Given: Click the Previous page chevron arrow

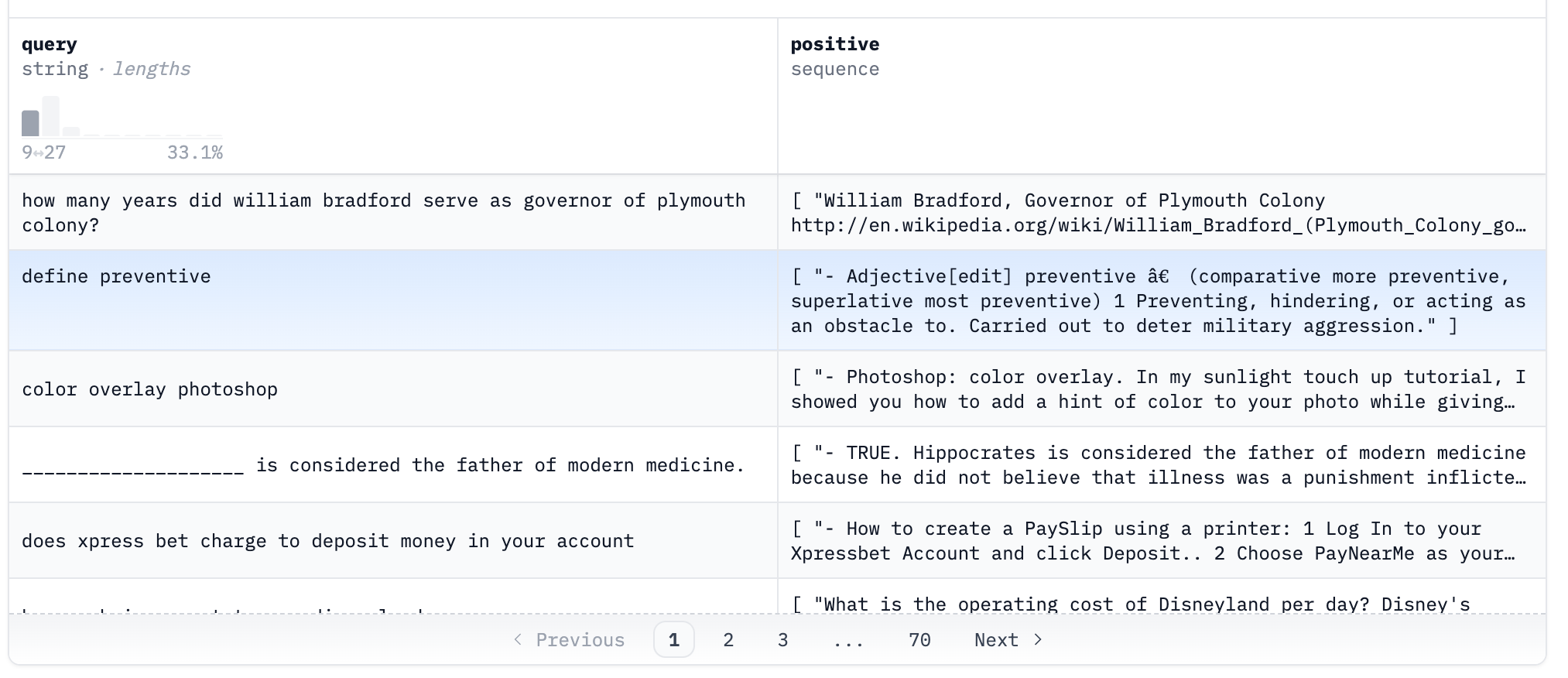Looking at the screenshot, I should point(518,639).
